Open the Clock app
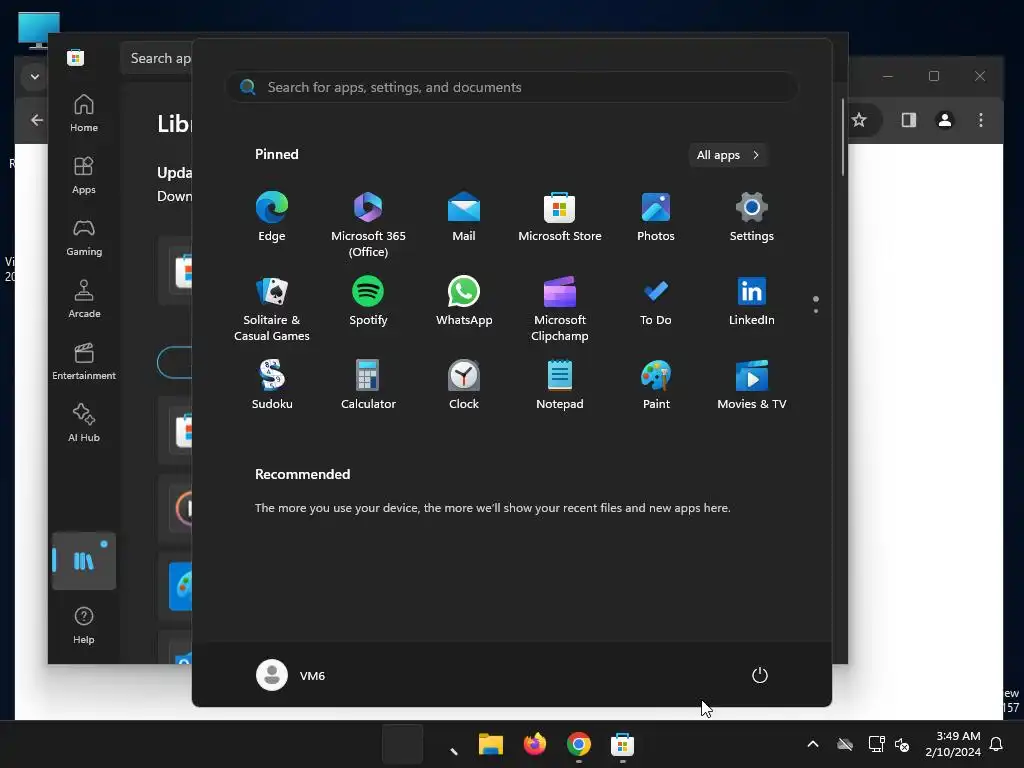 [x=464, y=385]
